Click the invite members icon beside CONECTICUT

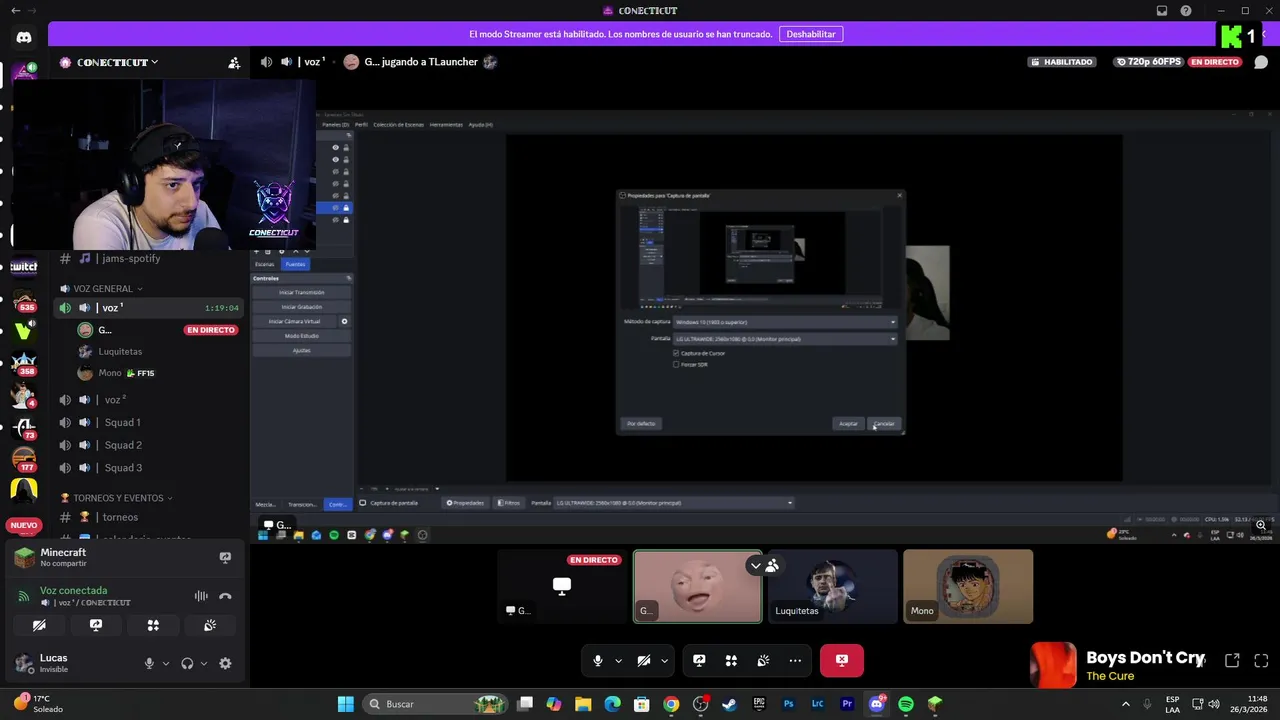point(234,62)
